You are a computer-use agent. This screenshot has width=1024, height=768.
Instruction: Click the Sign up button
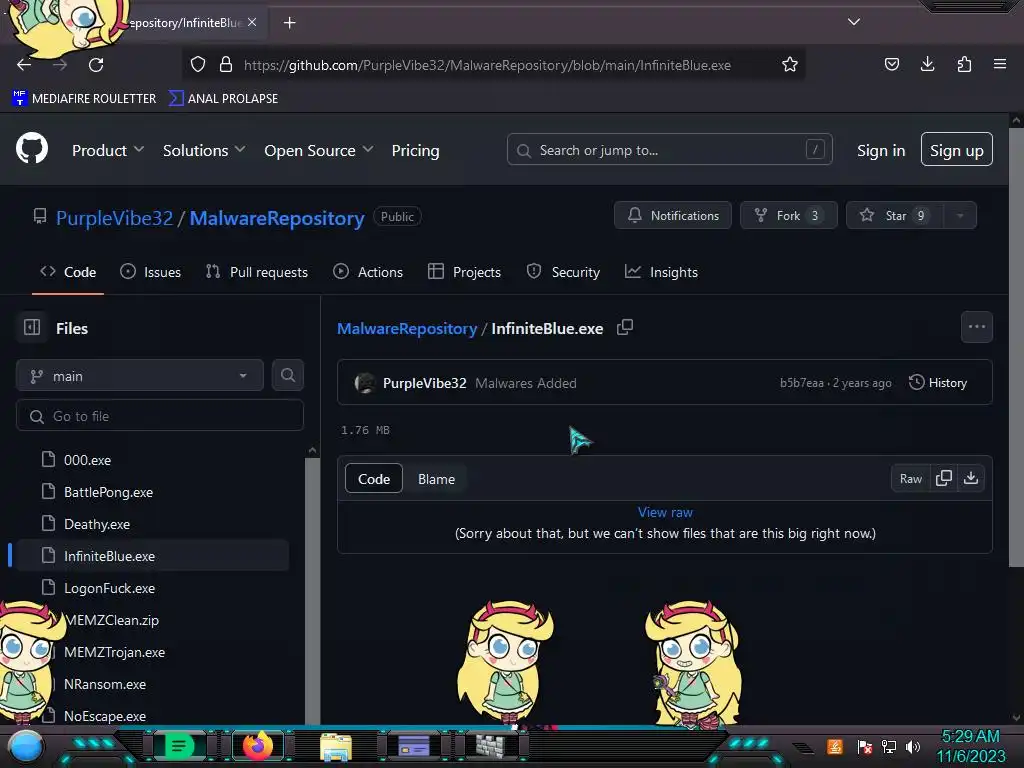click(x=957, y=150)
